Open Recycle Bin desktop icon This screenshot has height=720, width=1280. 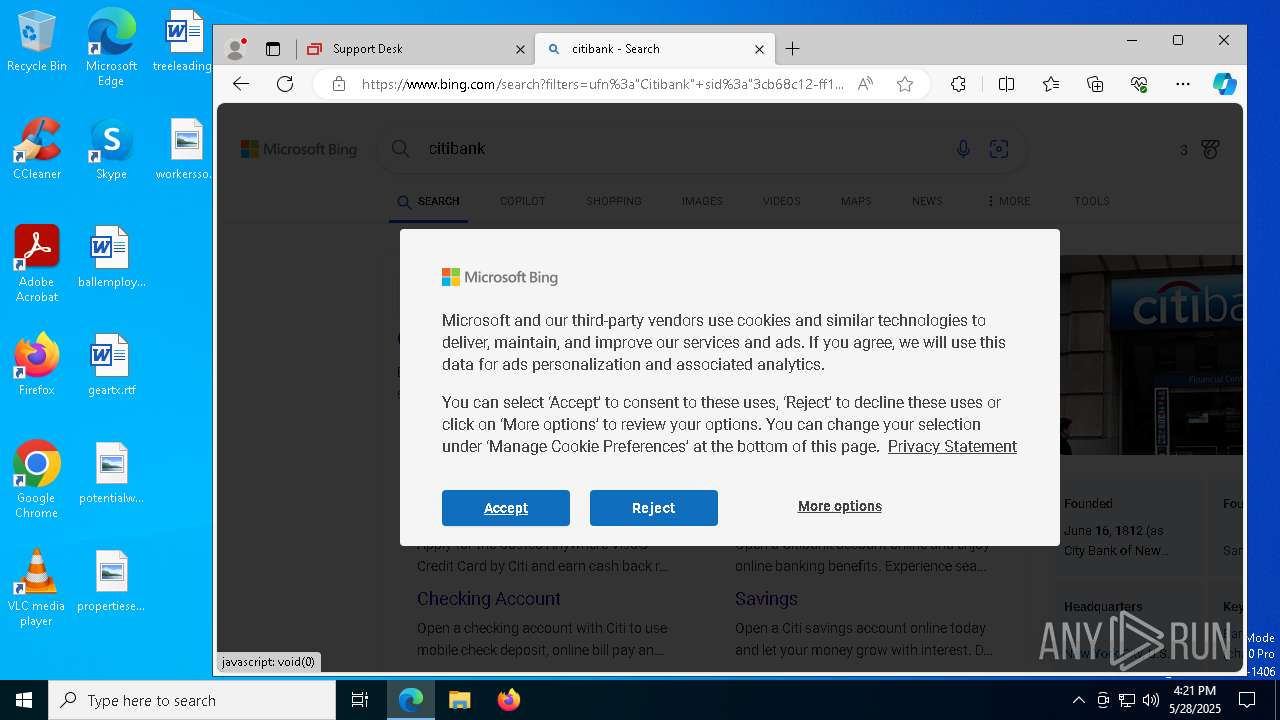(x=37, y=41)
